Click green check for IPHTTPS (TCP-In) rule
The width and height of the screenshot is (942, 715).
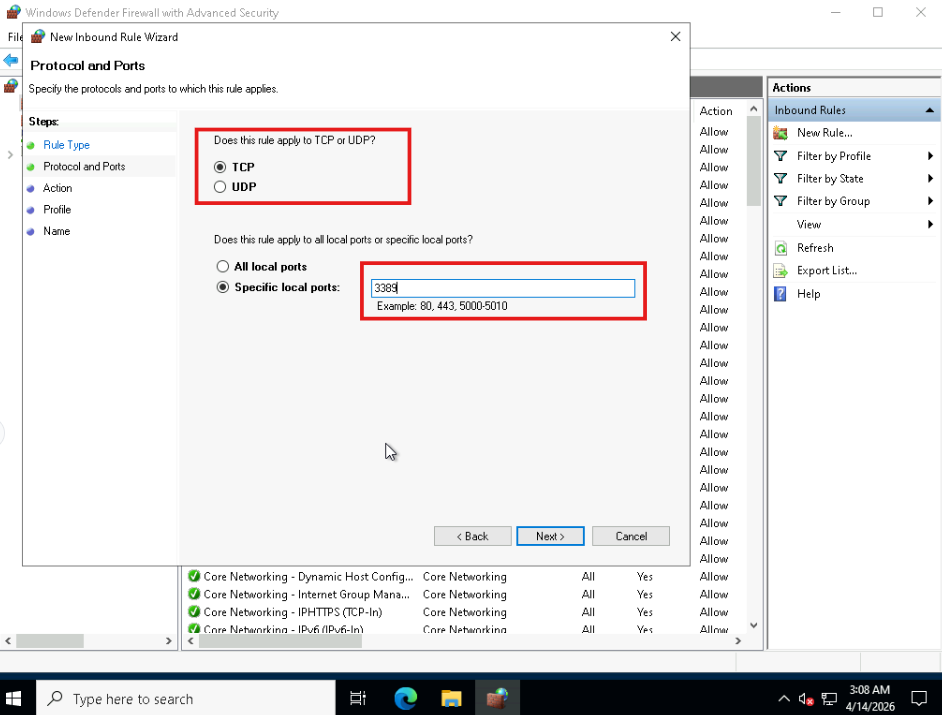click(194, 612)
